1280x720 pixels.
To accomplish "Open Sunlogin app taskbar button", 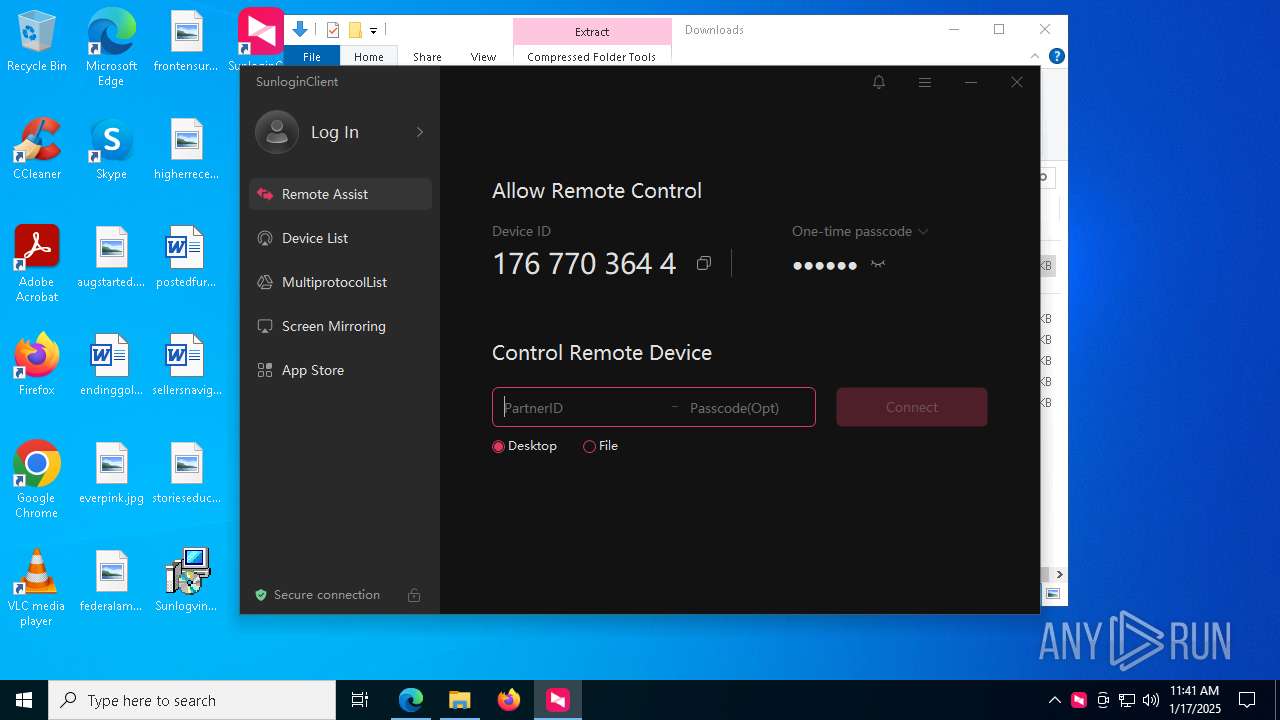I will pos(558,700).
